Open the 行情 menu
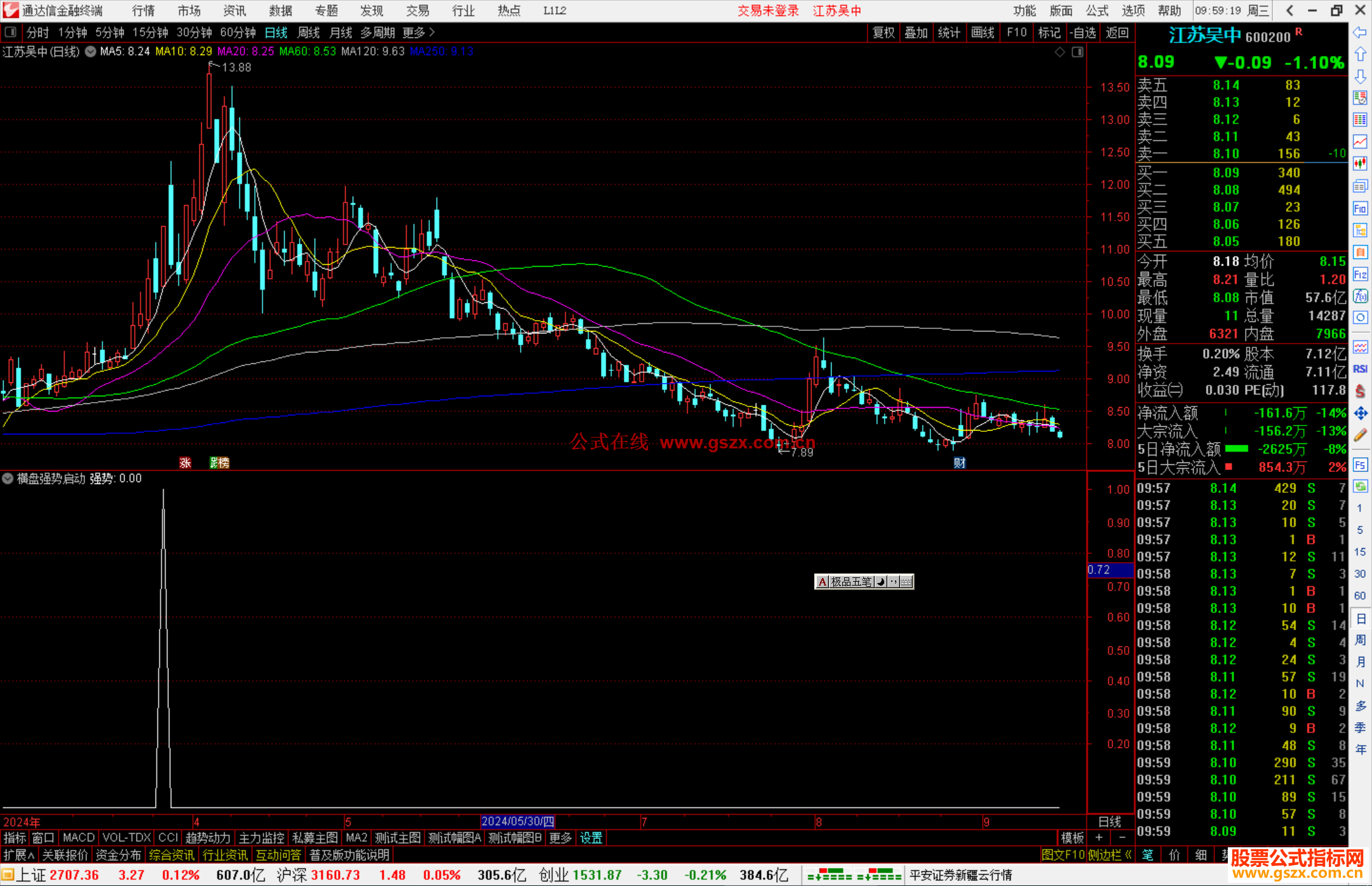 [144, 11]
